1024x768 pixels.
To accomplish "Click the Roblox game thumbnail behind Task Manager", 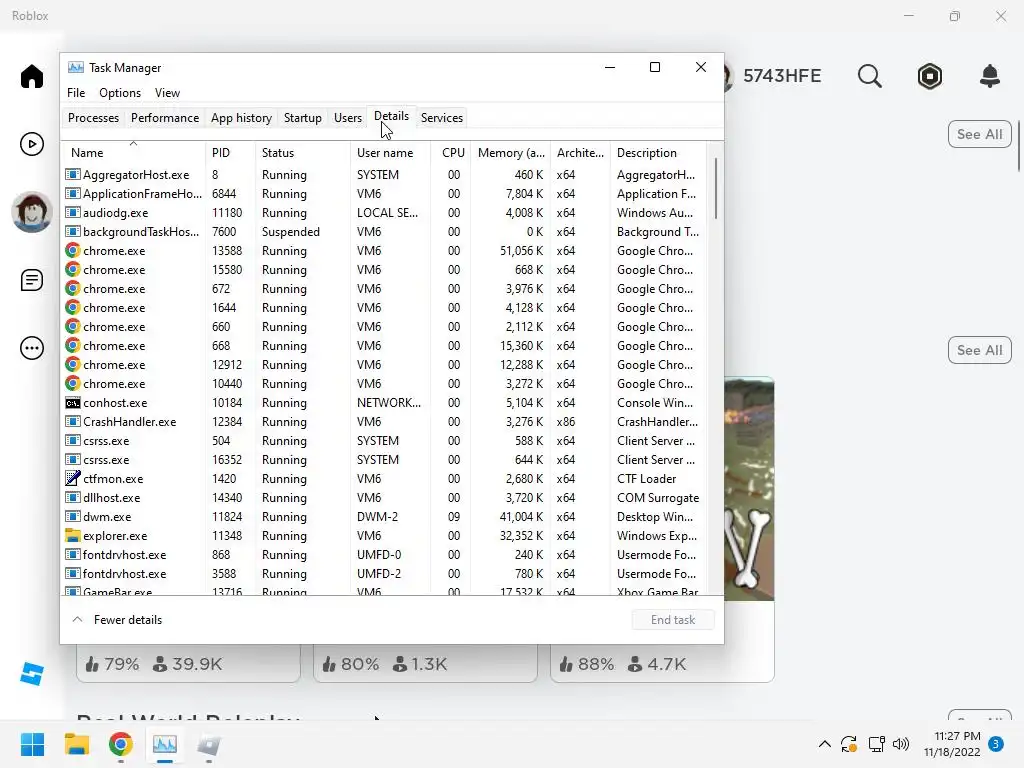I will 749,488.
